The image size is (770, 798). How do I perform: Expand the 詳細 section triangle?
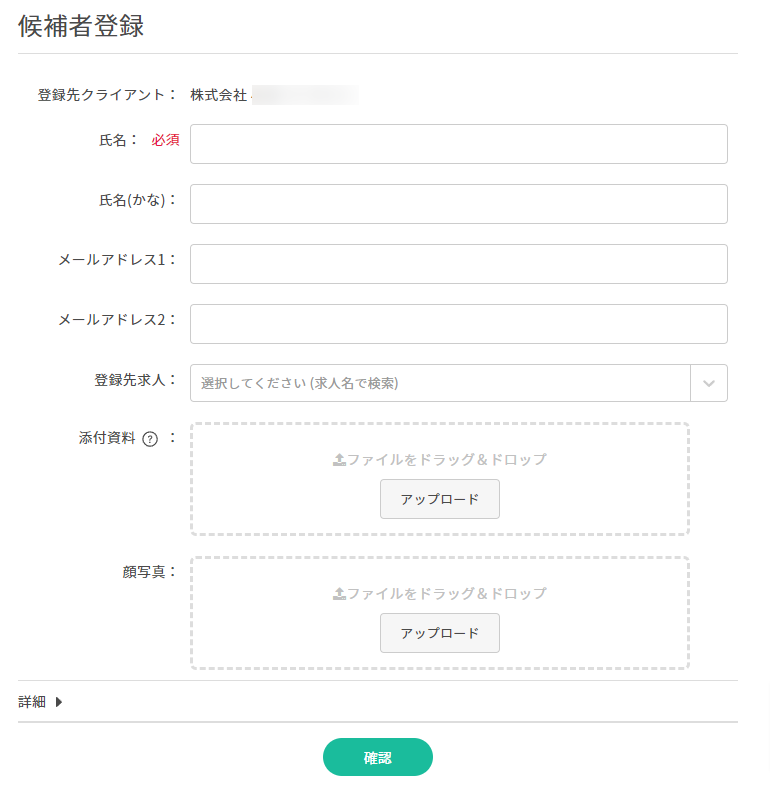click(x=59, y=702)
